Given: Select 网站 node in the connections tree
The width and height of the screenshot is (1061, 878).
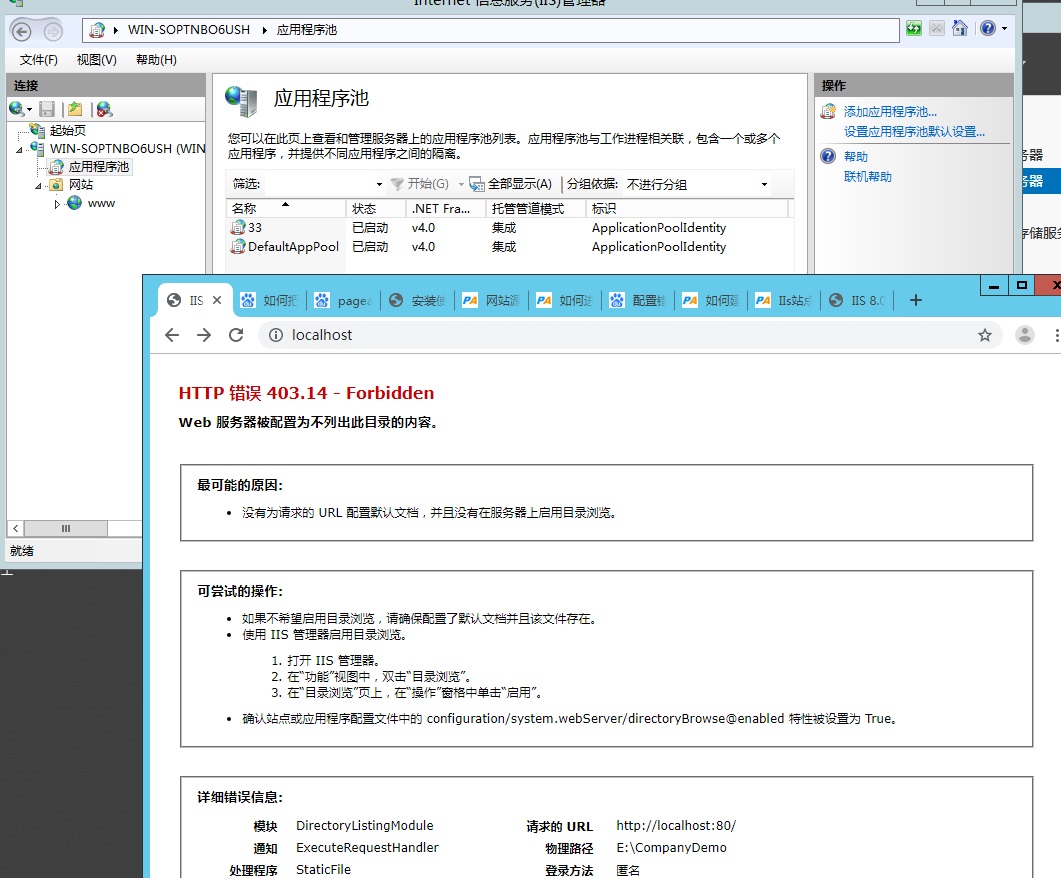Looking at the screenshot, I should [x=81, y=185].
